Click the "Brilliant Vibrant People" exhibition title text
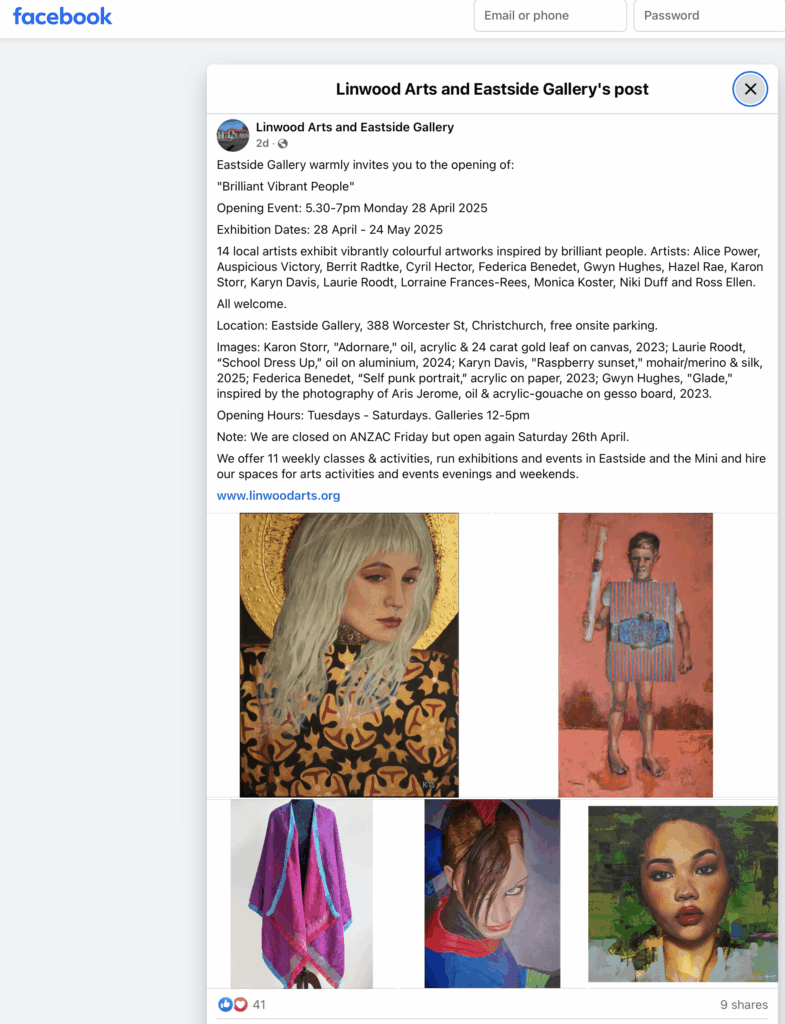 (285, 187)
